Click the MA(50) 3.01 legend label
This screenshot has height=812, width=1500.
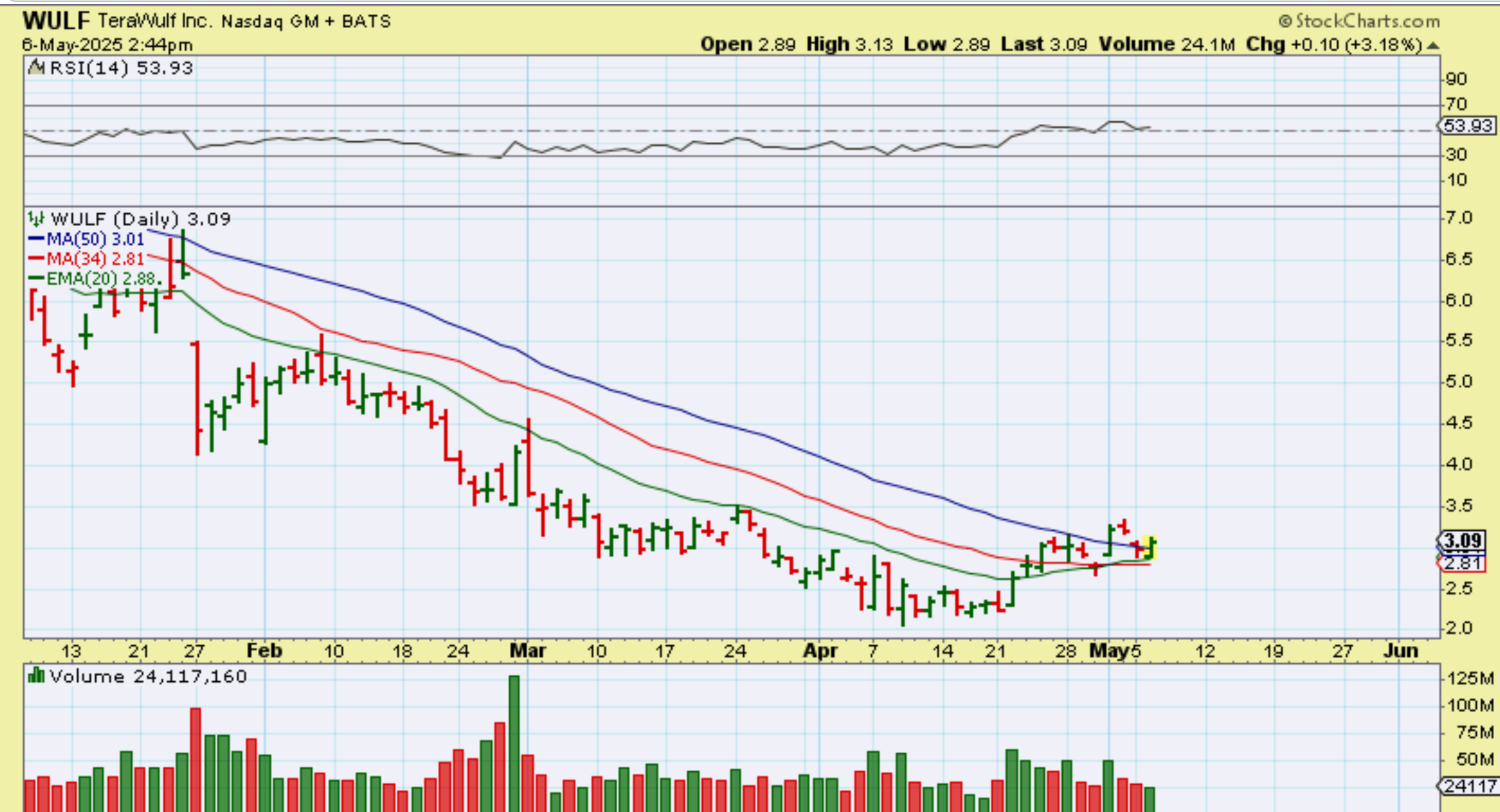[95, 239]
